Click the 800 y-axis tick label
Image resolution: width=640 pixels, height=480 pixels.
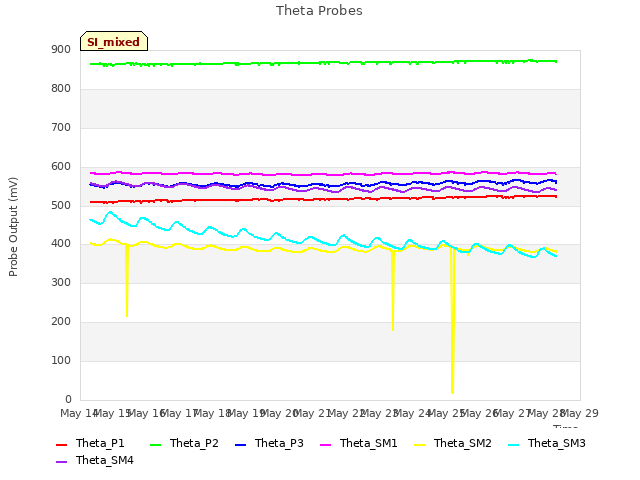pyautogui.click(x=61, y=89)
